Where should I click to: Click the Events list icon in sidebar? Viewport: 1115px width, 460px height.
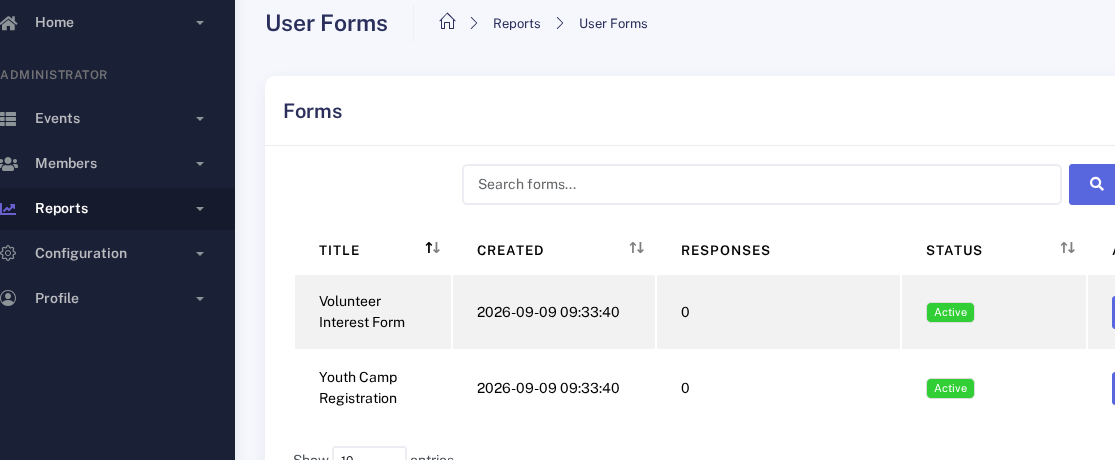click(8, 119)
